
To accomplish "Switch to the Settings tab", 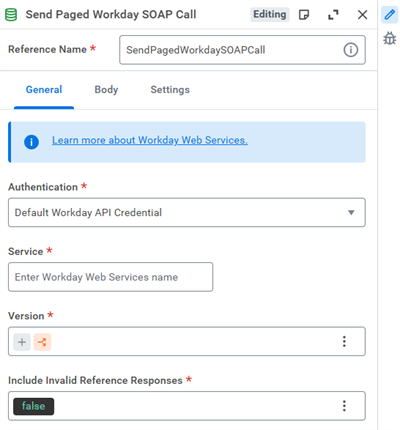I will 170,90.
